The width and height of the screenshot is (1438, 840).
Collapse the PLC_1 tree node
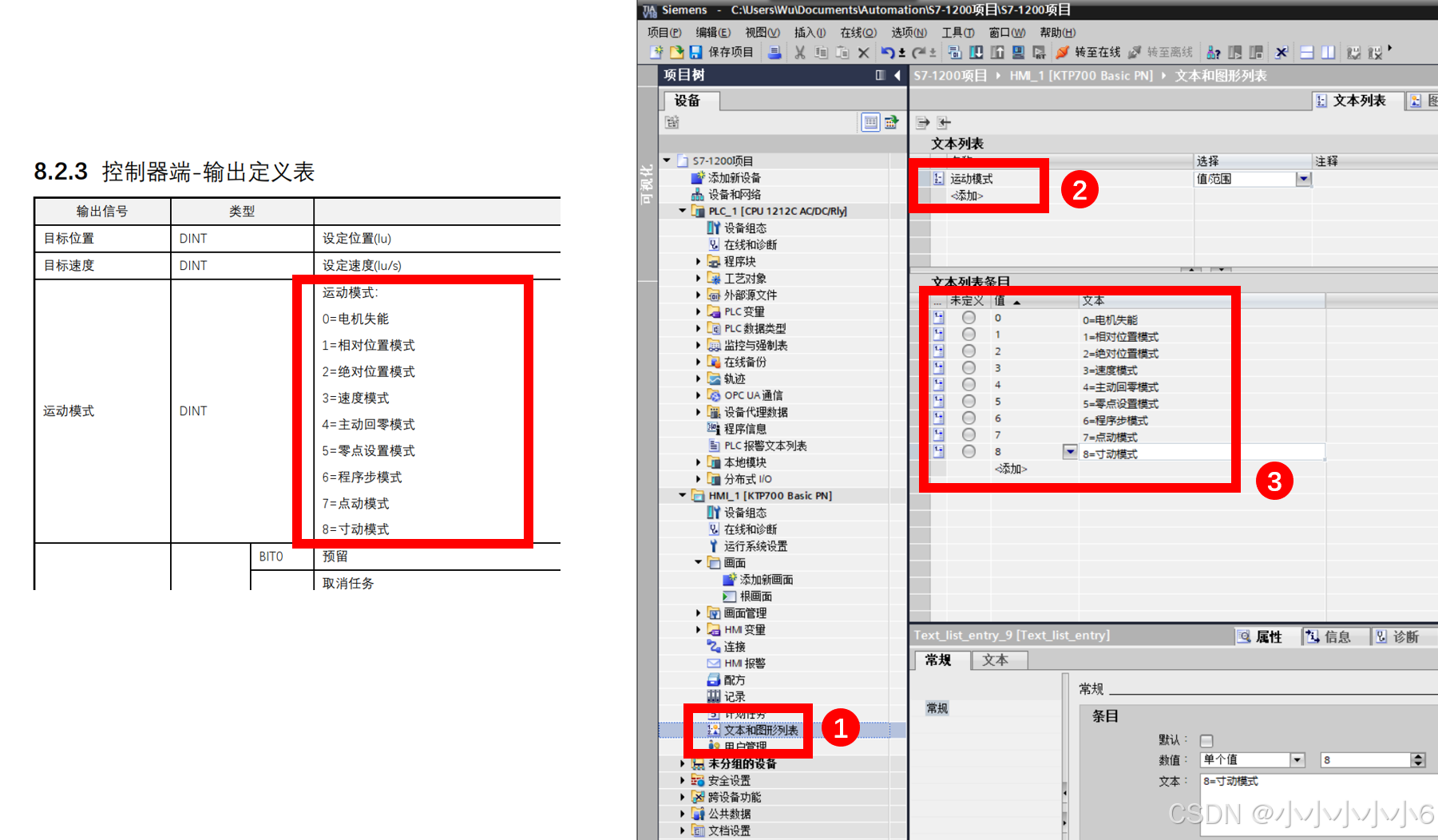pos(682,211)
